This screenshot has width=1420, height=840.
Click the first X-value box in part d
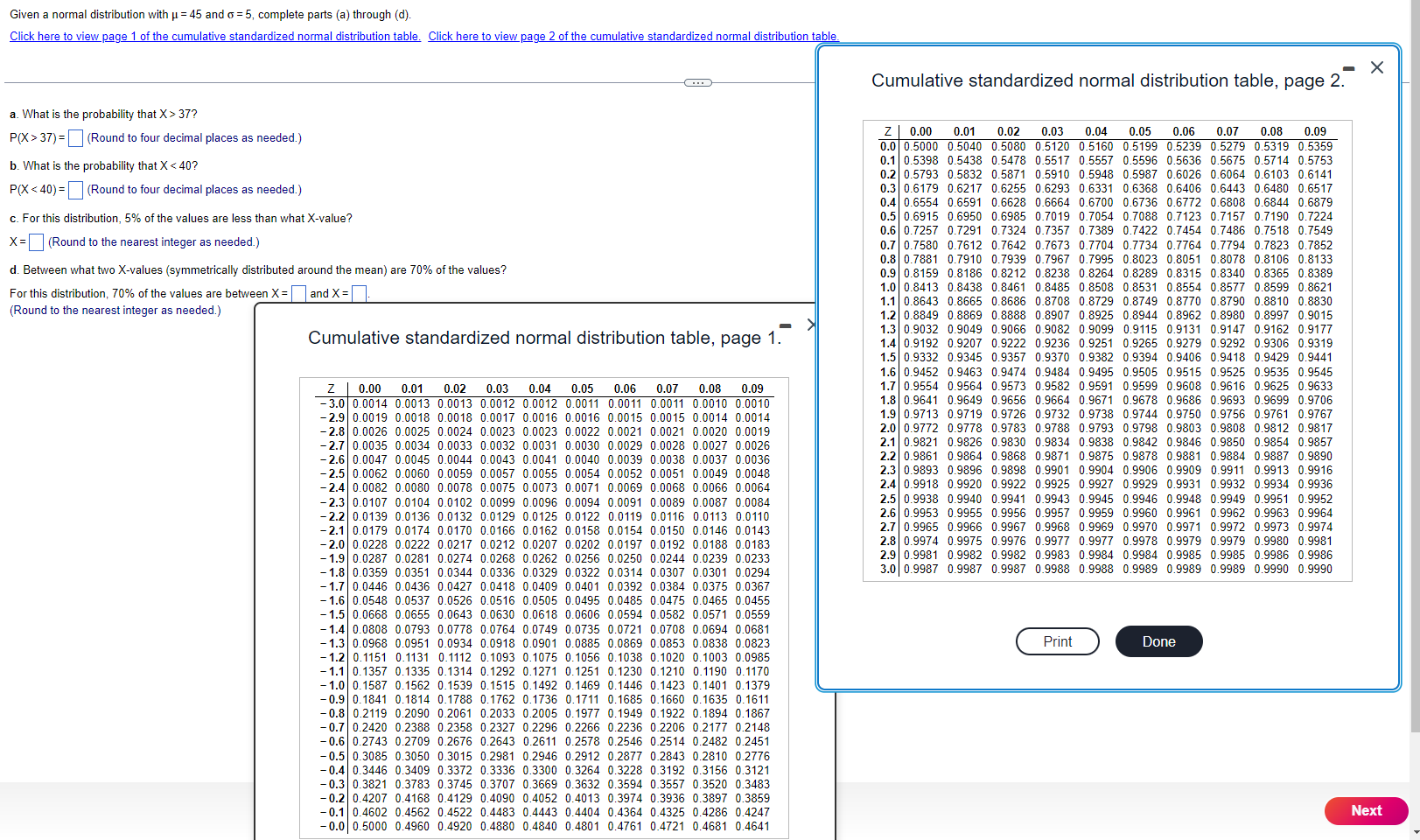tap(298, 294)
